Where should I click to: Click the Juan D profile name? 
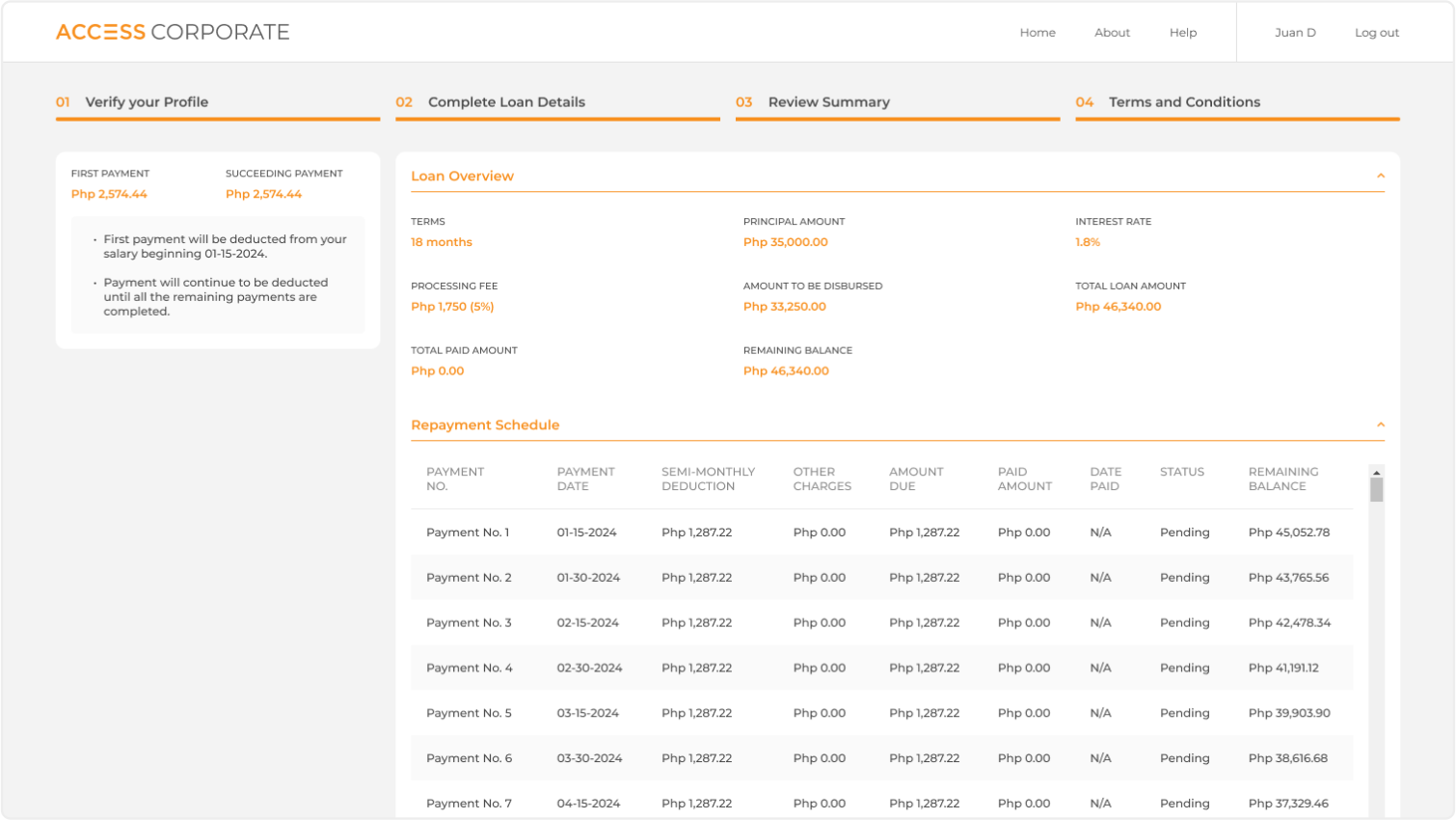(x=1295, y=33)
